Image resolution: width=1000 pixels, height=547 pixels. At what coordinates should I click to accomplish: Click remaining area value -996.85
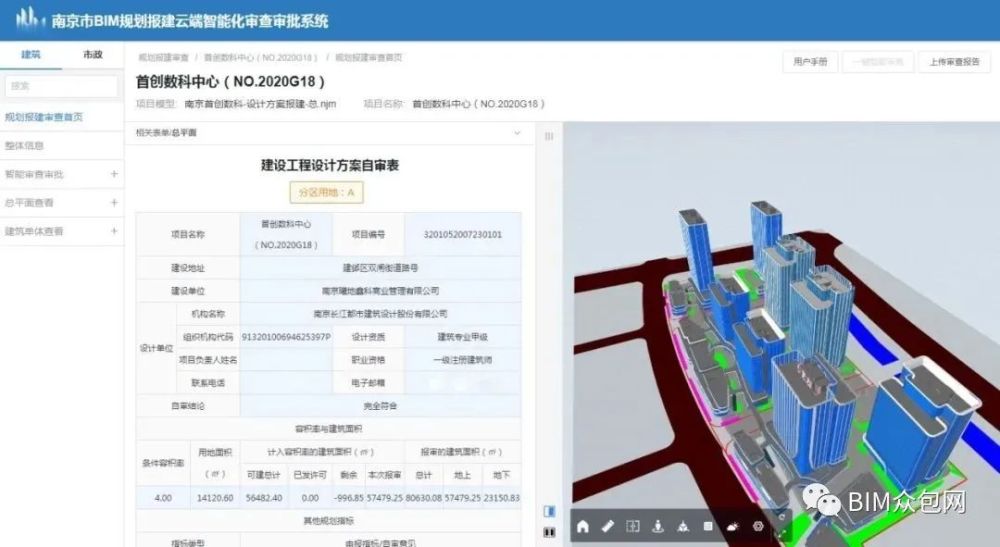349,498
